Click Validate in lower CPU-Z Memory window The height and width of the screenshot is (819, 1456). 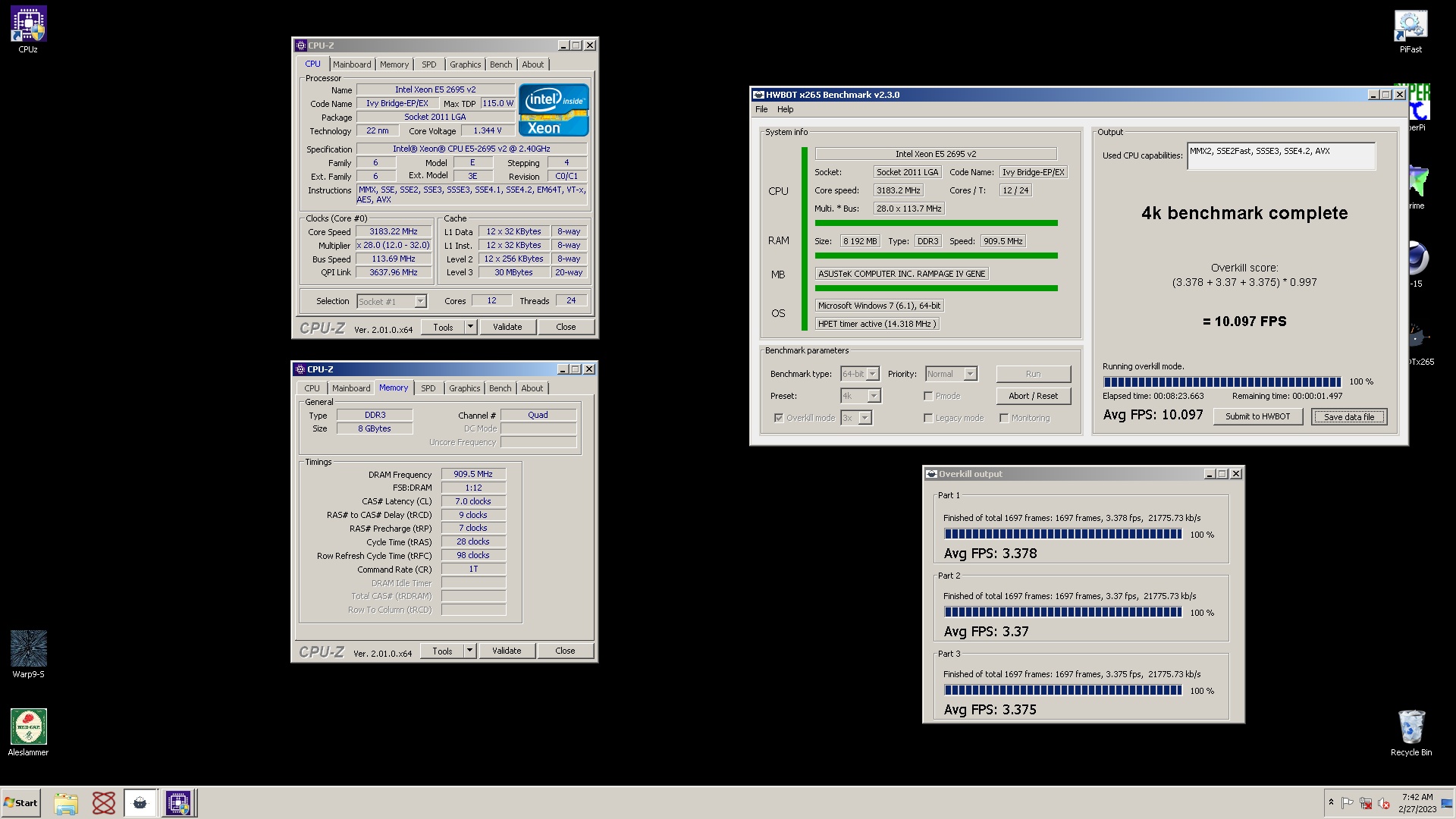(x=507, y=651)
